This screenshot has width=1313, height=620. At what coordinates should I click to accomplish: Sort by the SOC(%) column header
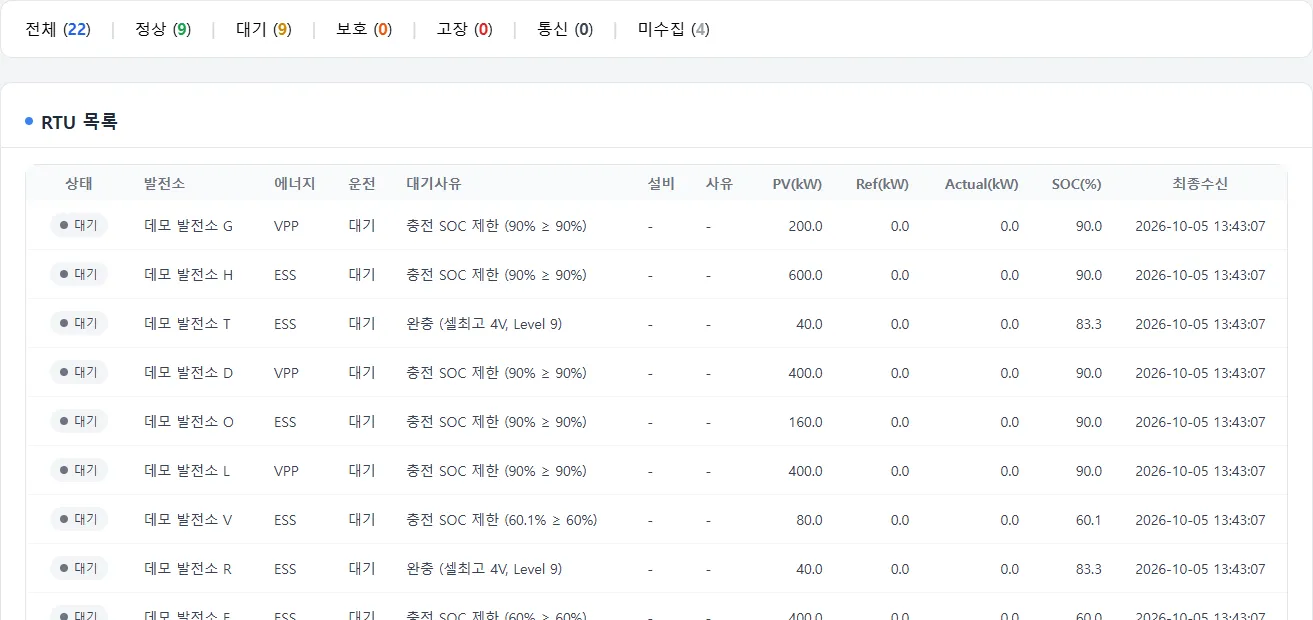tap(1076, 184)
